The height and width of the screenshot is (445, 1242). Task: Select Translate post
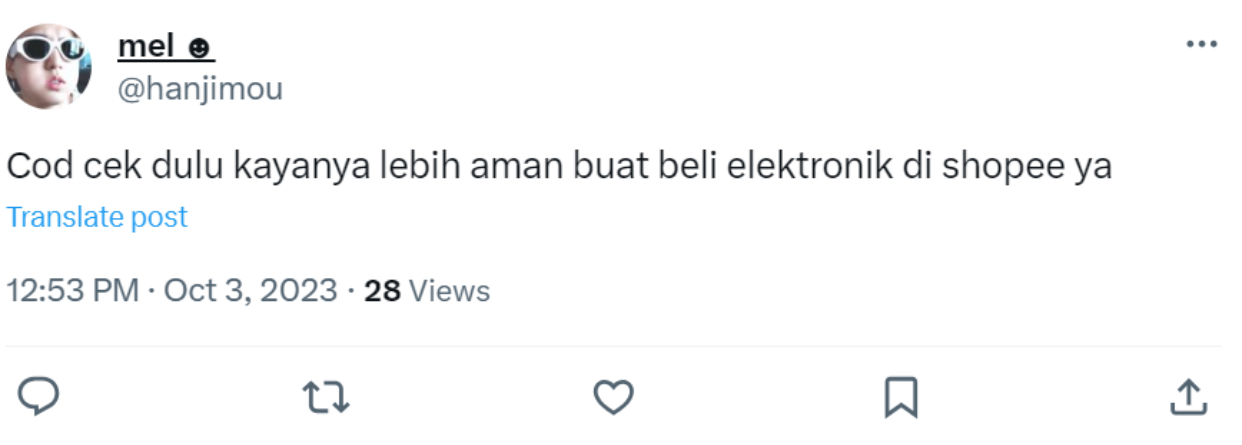click(97, 217)
